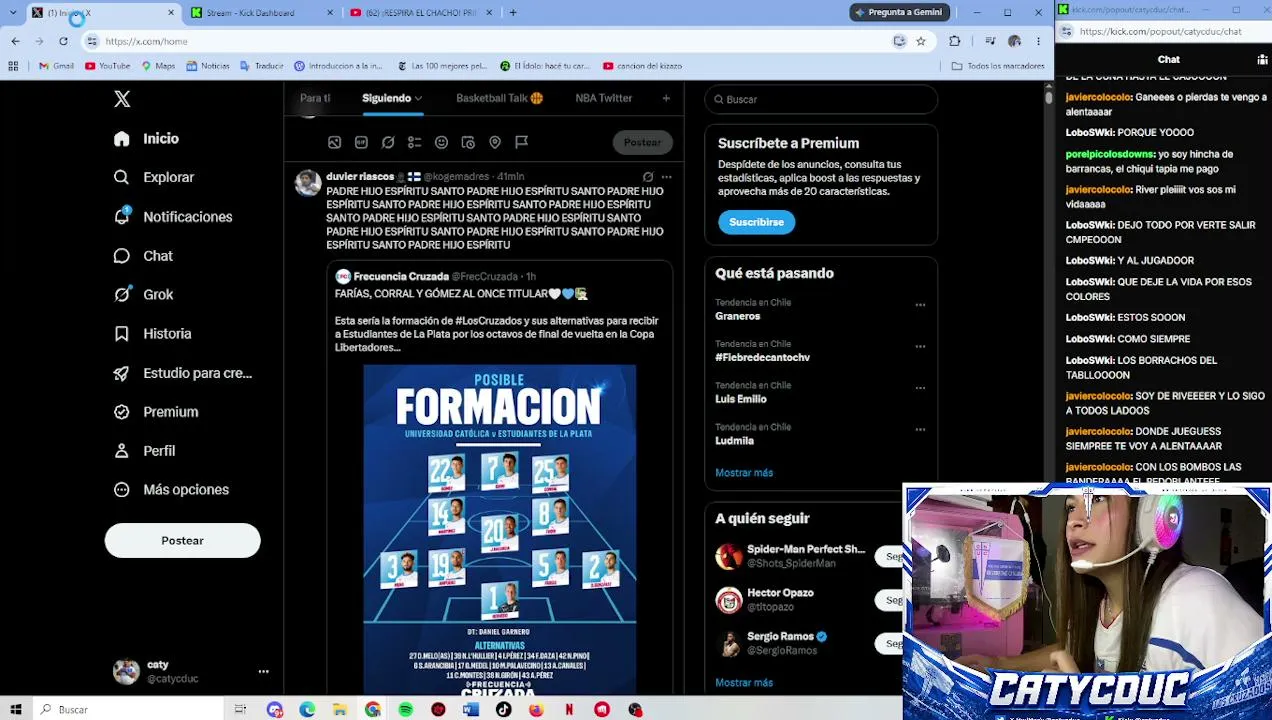Open options for Luis Emilio trend

click(x=920, y=388)
